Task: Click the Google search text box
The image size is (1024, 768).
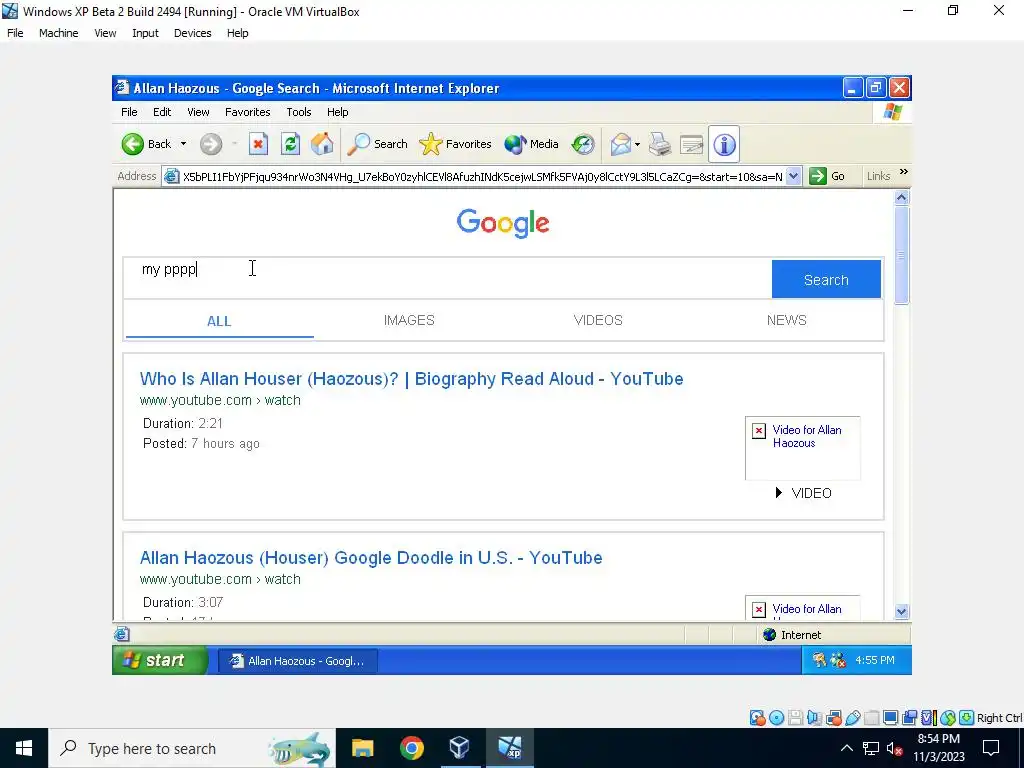Action: click(447, 279)
